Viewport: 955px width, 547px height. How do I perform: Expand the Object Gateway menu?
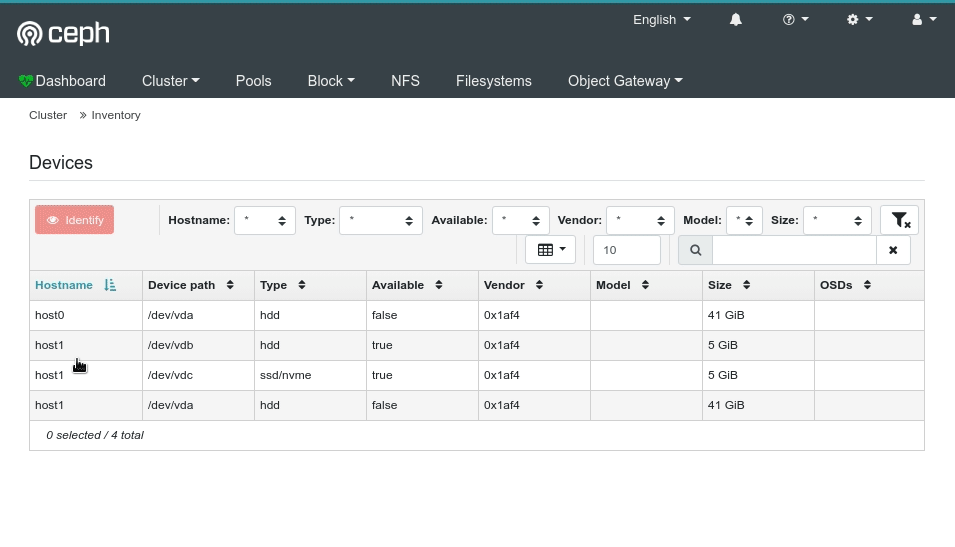pyautogui.click(x=625, y=81)
